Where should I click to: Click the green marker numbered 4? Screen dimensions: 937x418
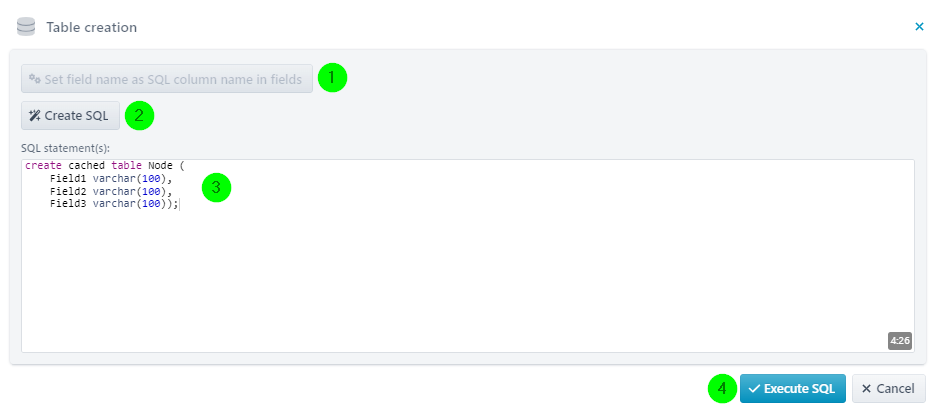[x=722, y=389]
